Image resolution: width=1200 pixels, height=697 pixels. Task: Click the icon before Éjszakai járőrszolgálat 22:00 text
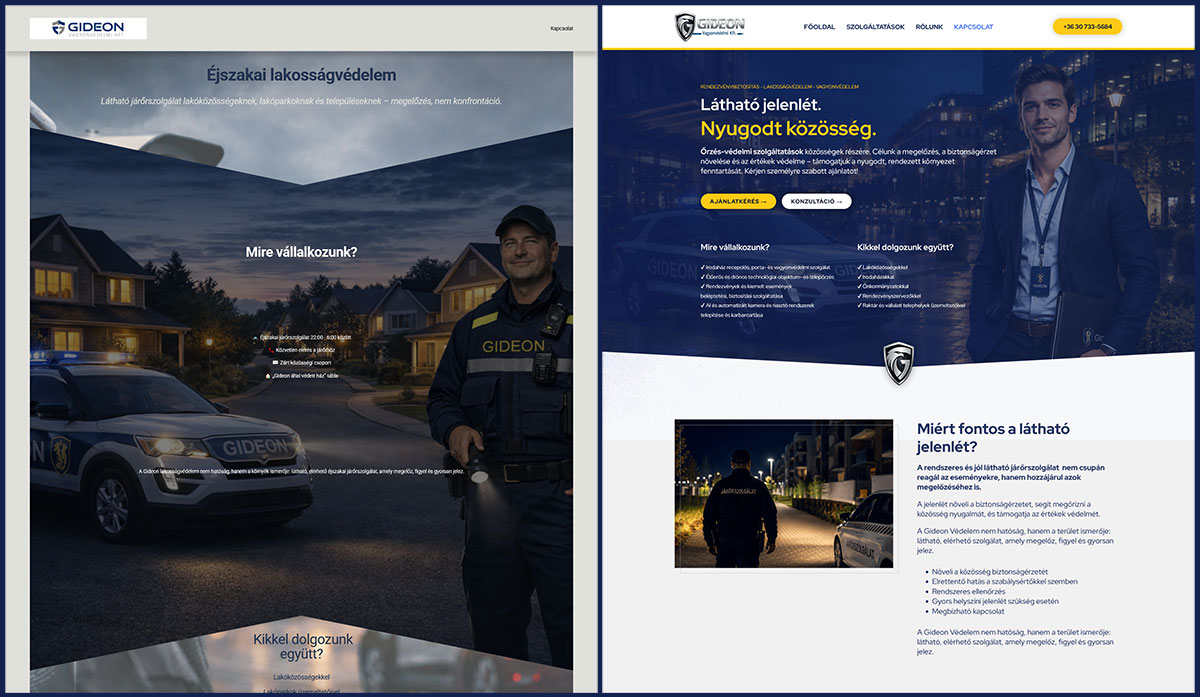point(255,338)
